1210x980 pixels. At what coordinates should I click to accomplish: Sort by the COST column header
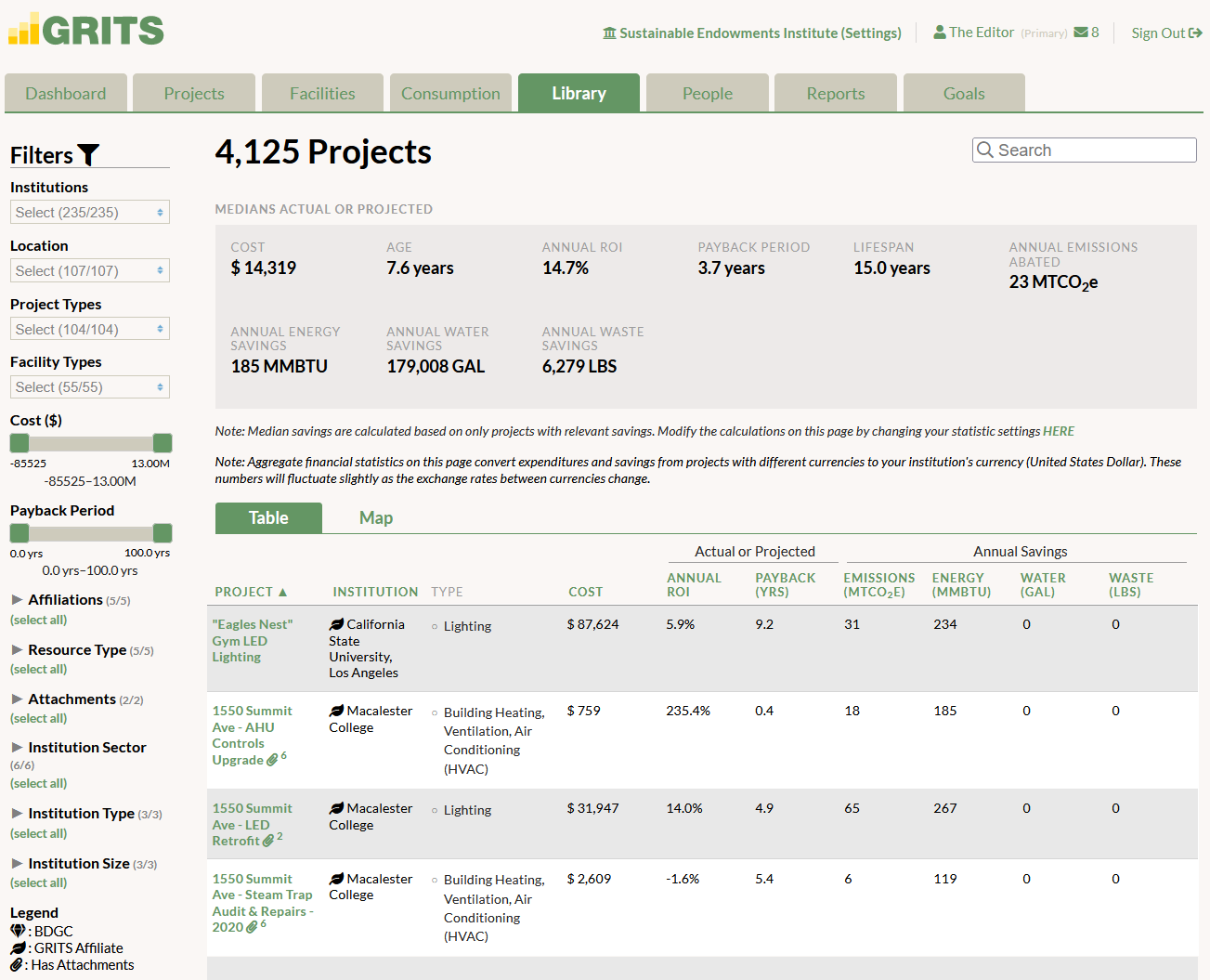point(586,592)
